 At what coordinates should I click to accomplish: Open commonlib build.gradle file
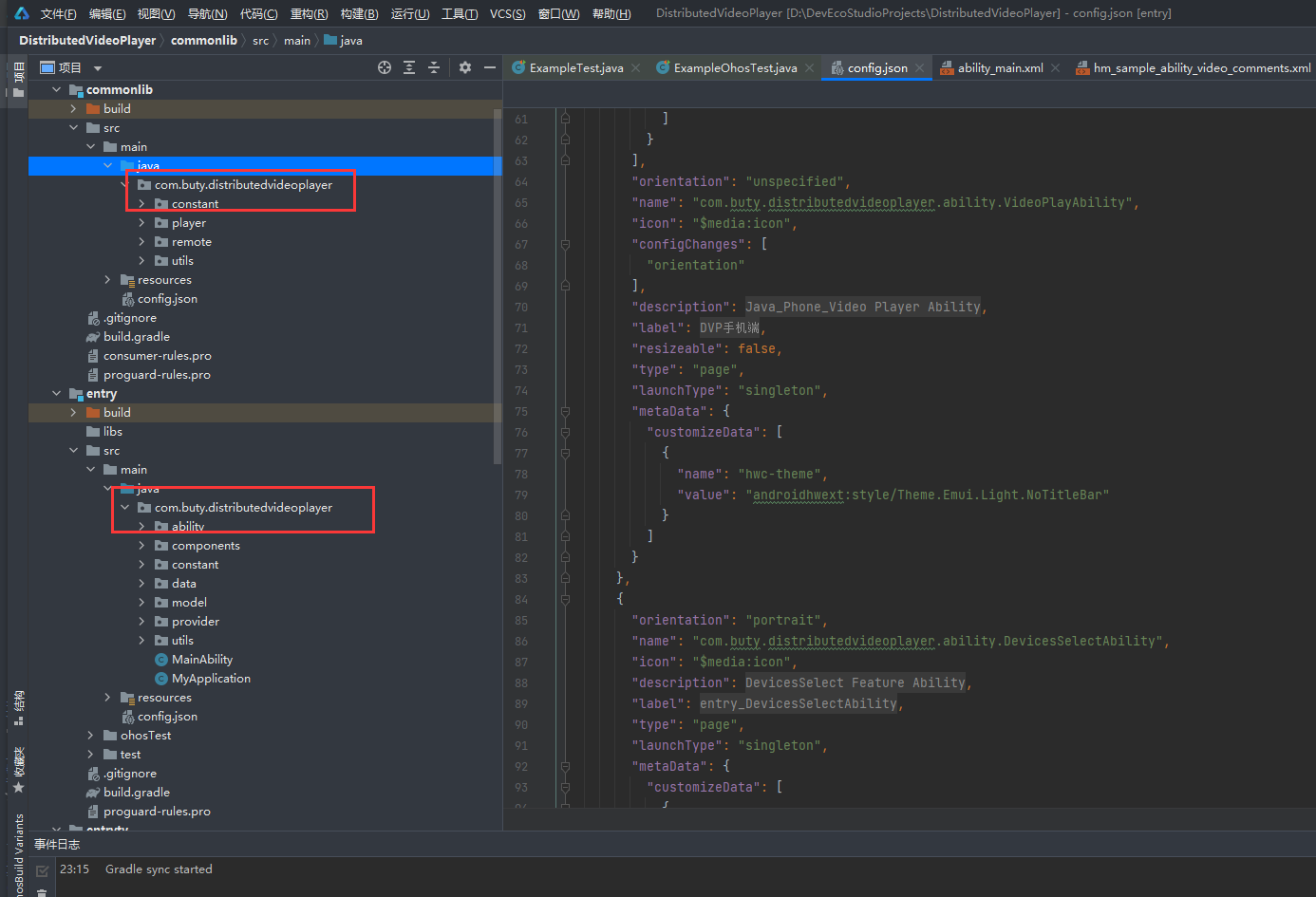(x=137, y=336)
